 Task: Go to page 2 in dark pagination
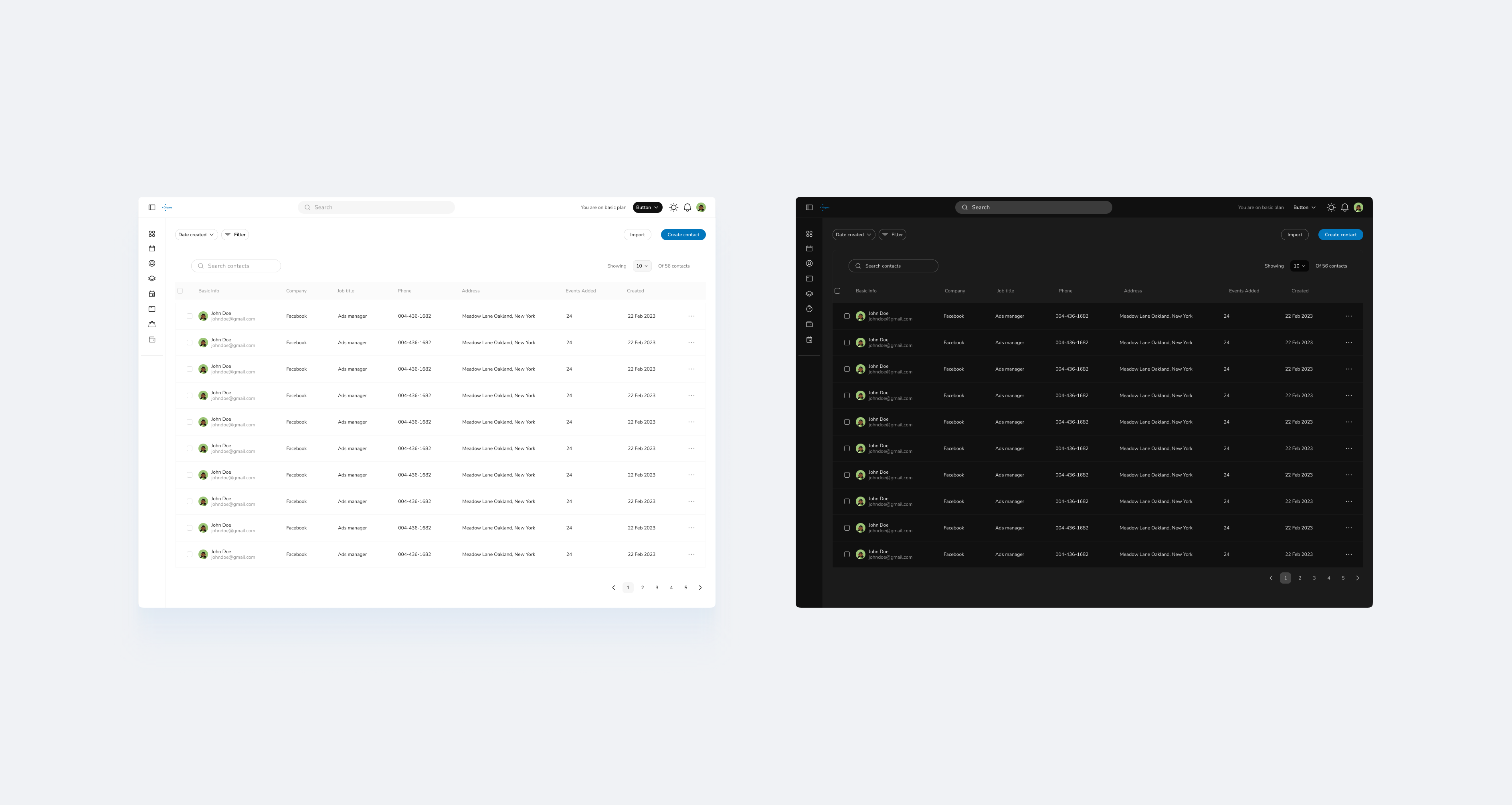[x=1300, y=578]
